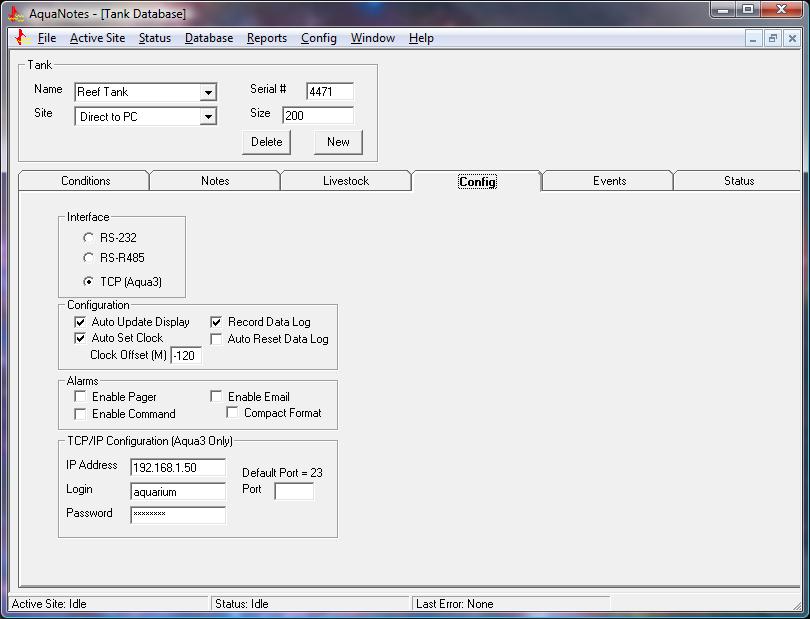Click the red fish icon in menu bar

20,38
